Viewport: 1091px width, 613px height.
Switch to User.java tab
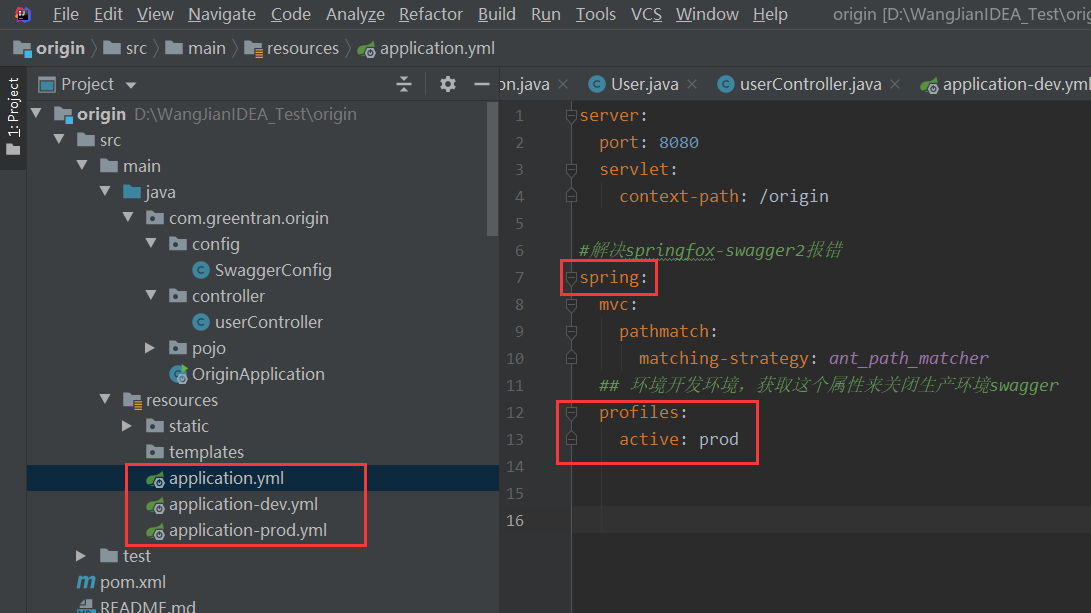[633, 84]
